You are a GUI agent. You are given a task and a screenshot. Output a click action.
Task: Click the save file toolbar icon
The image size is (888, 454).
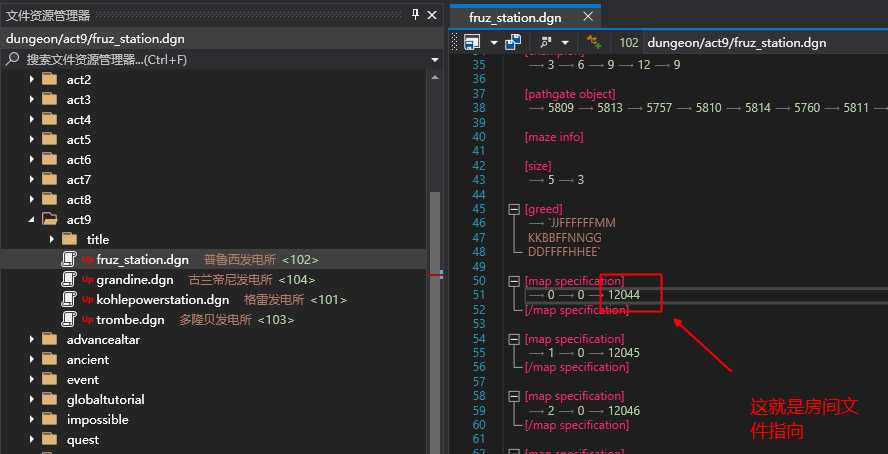pyautogui.click(x=472, y=42)
